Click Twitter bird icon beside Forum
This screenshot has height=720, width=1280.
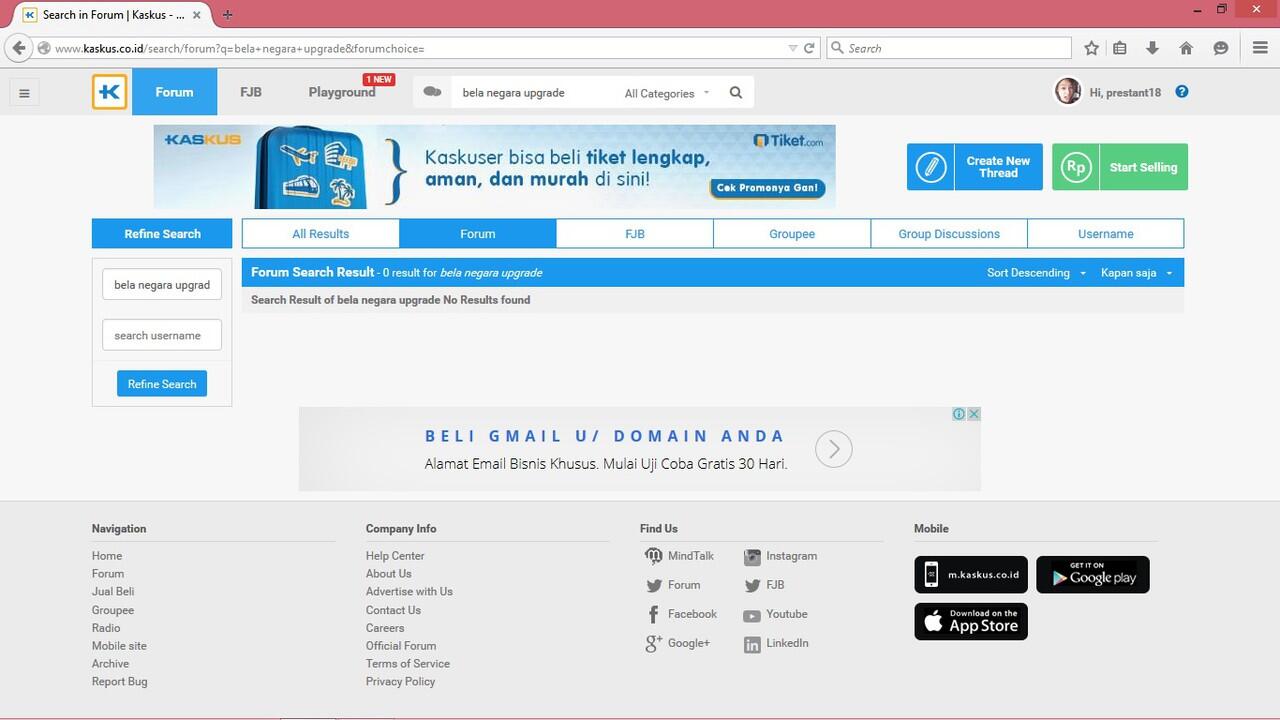(654, 586)
